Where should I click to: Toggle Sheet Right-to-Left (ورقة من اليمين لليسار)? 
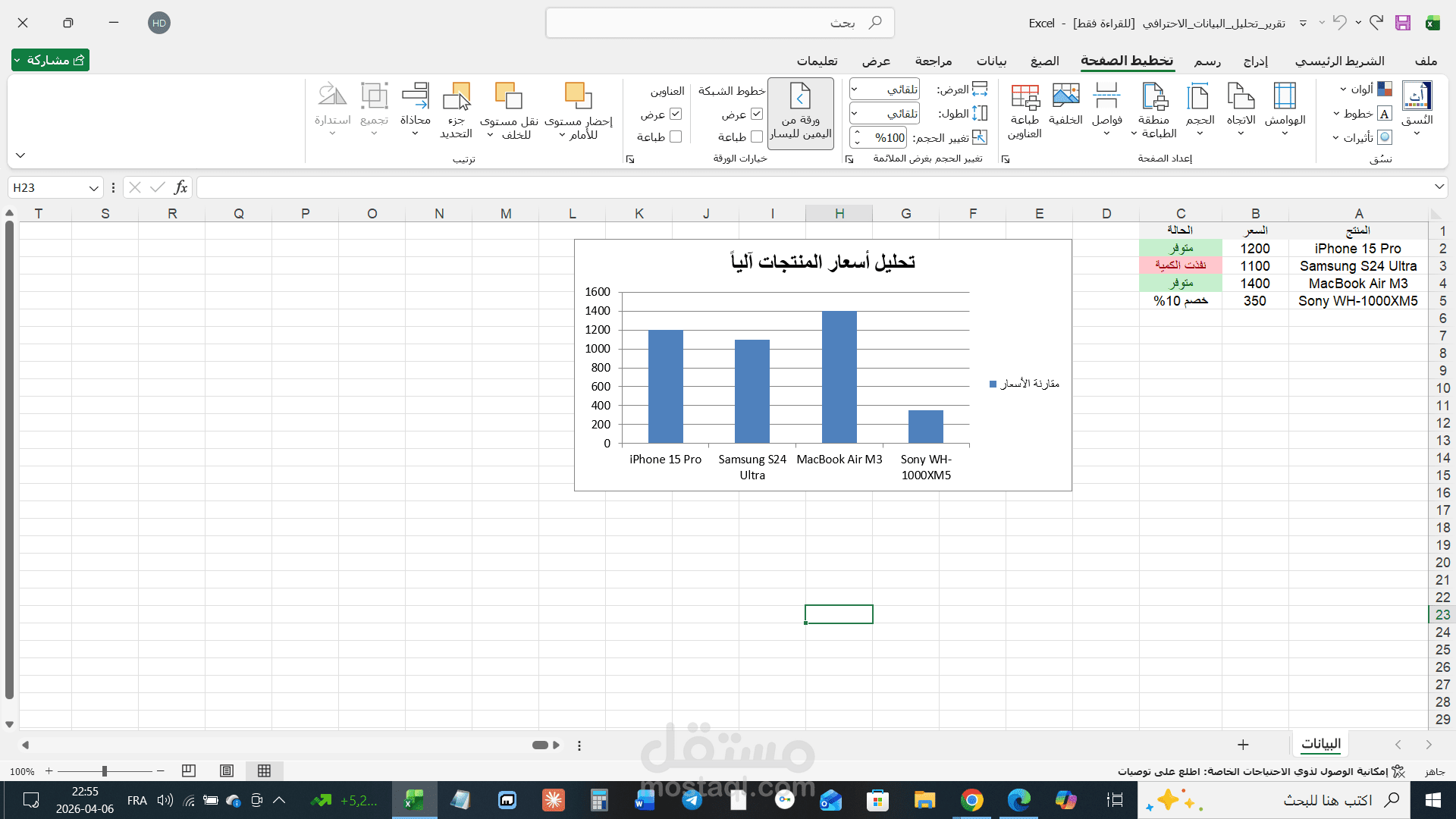click(801, 112)
